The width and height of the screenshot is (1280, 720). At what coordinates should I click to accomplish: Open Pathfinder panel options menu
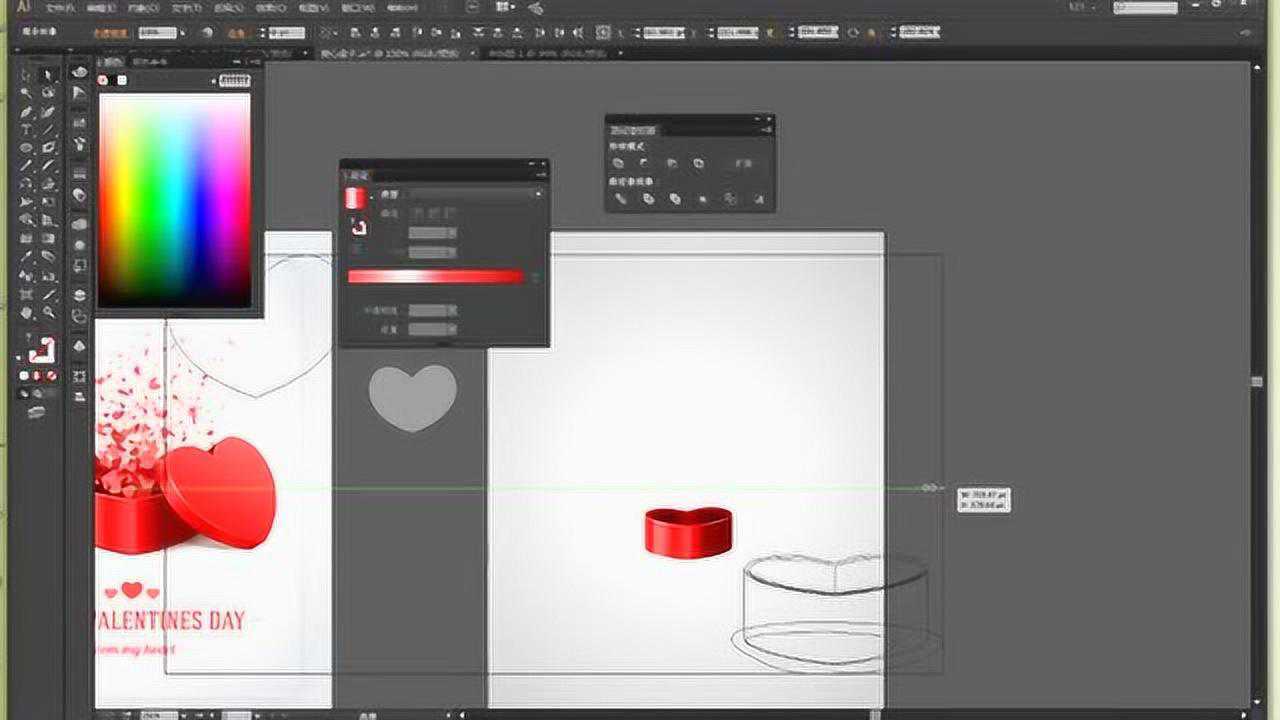(x=768, y=129)
